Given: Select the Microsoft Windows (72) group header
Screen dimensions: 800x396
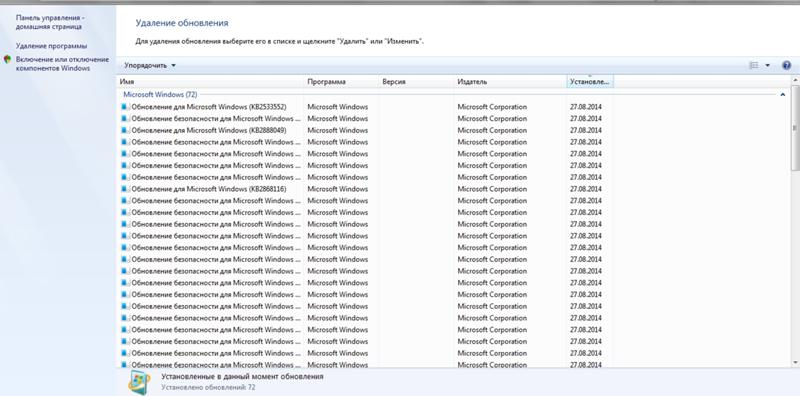Looking at the screenshot, I should pyautogui.click(x=160, y=94).
